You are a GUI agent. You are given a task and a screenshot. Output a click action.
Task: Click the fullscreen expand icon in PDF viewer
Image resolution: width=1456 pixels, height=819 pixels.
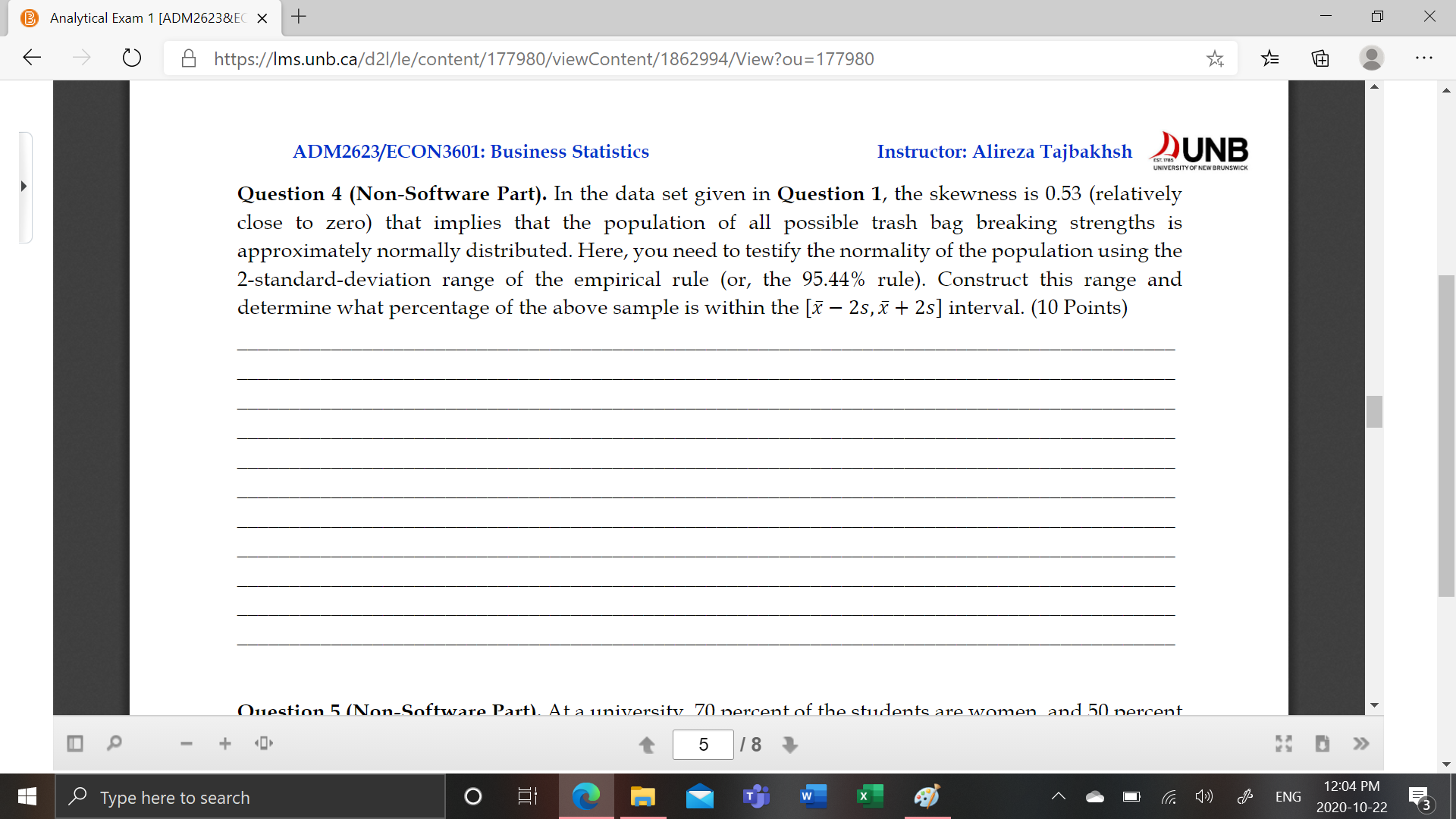pyautogui.click(x=1284, y=743)
